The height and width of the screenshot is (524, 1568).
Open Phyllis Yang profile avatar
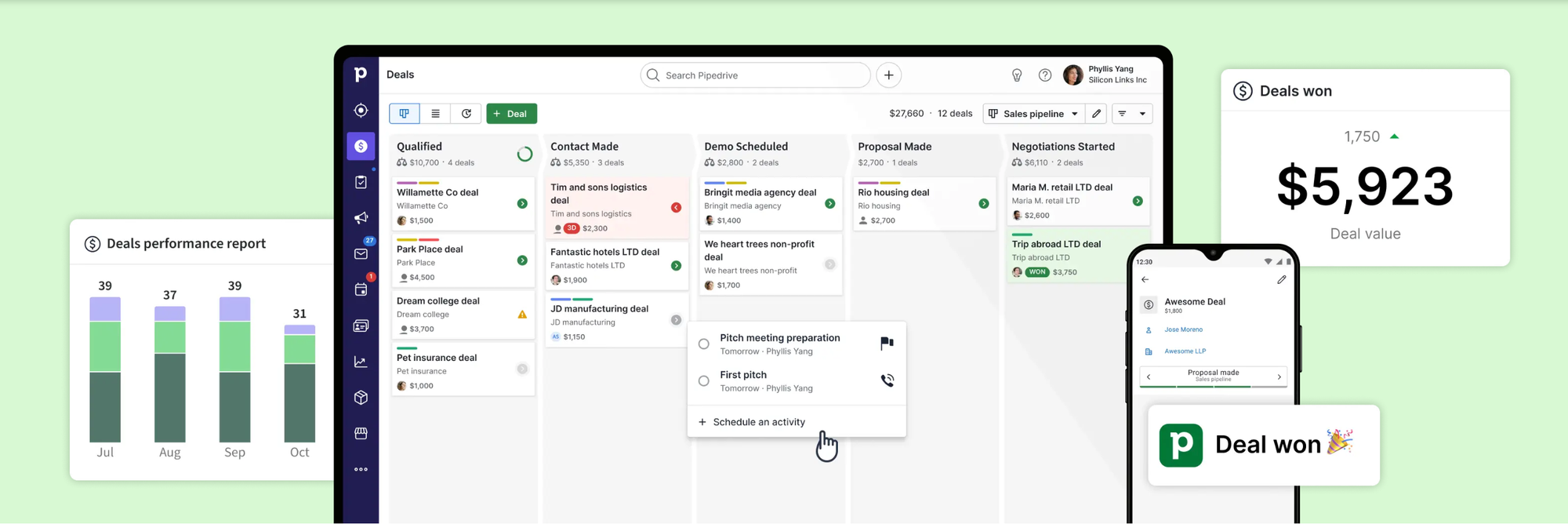pos(1073,75)
